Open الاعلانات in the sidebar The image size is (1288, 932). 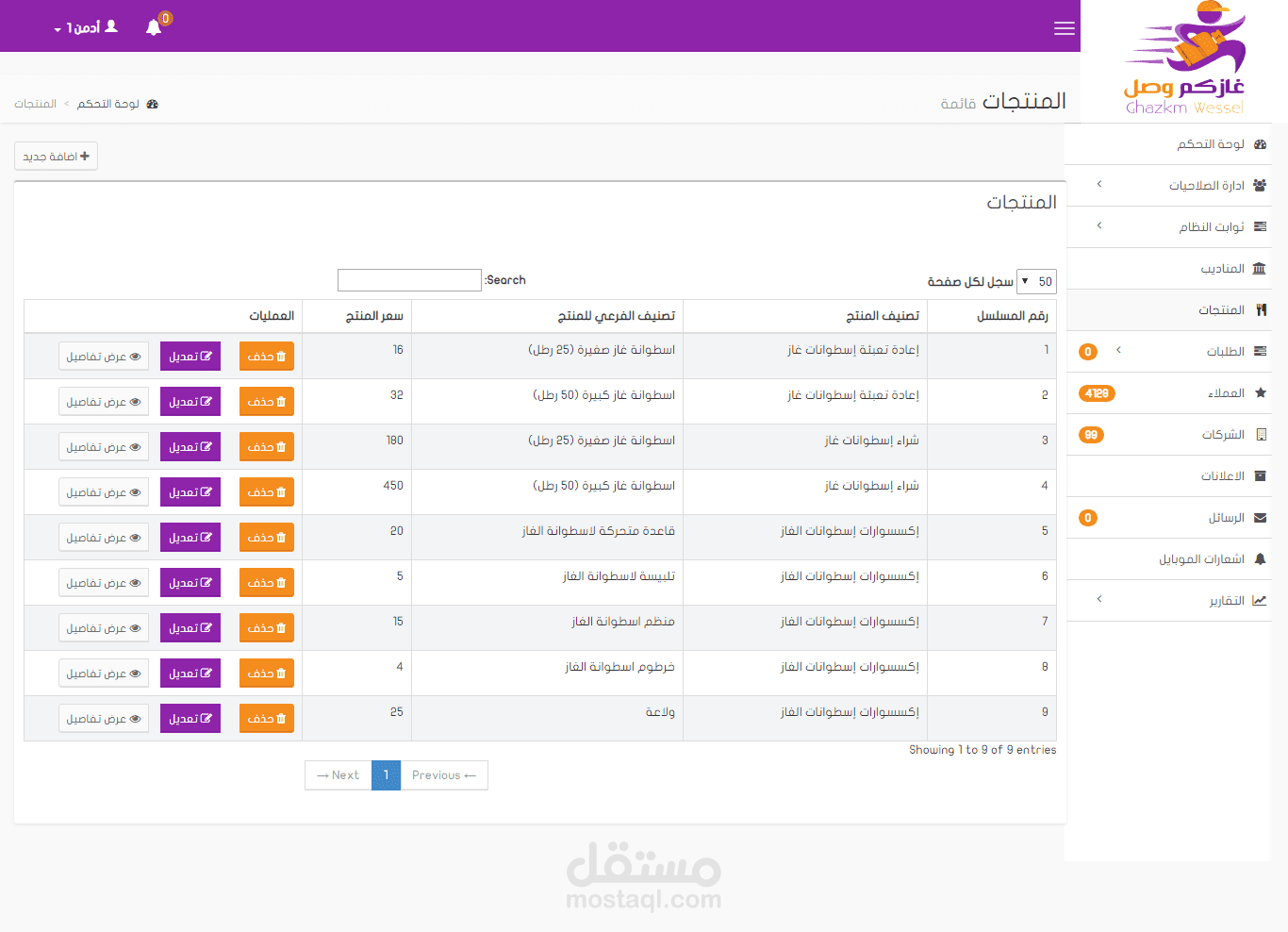tap(1168, 476)
